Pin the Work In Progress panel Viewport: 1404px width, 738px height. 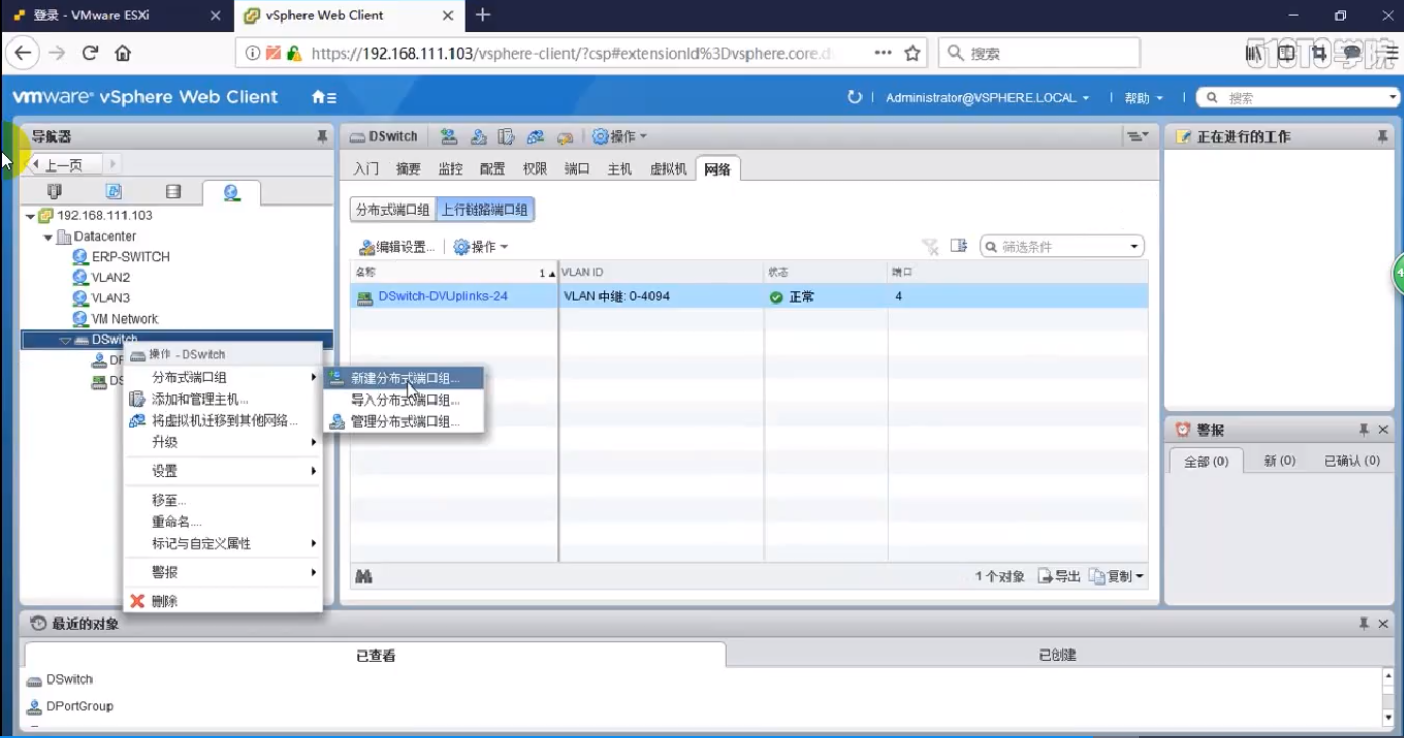click(1382, 136)
